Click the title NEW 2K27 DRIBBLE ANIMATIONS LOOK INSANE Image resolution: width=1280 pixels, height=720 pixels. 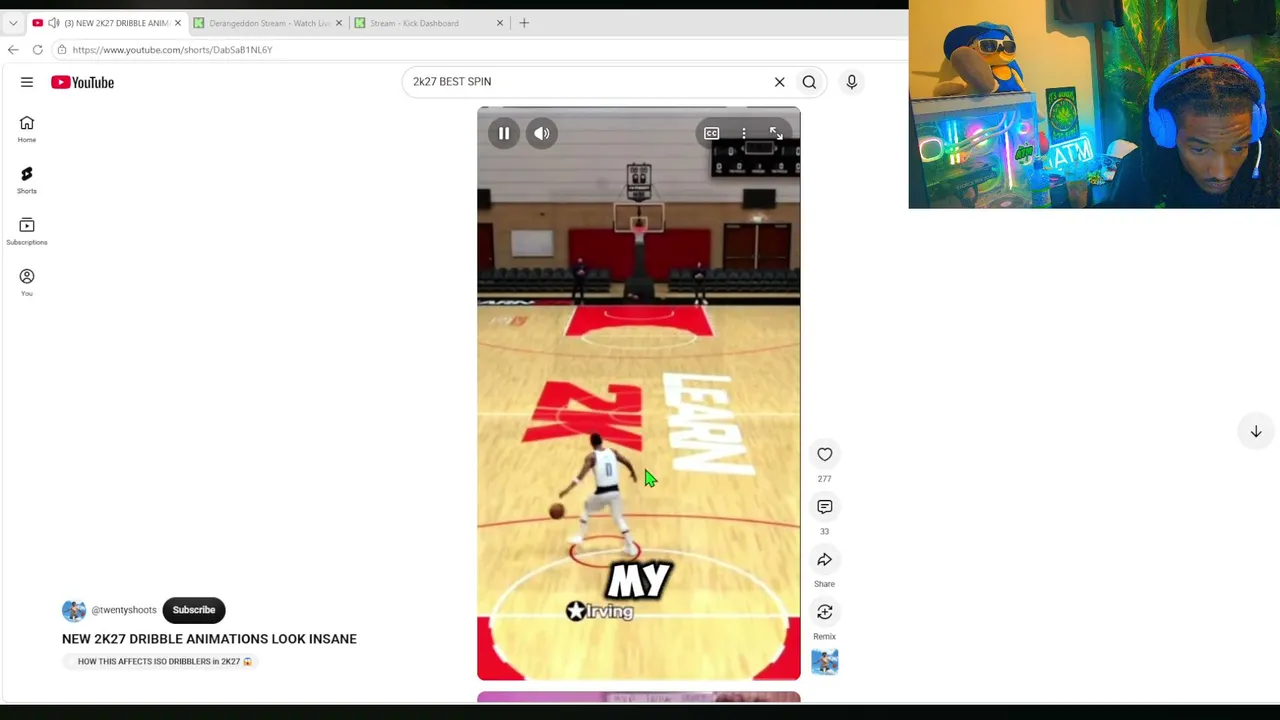click(x=209, y=639)
